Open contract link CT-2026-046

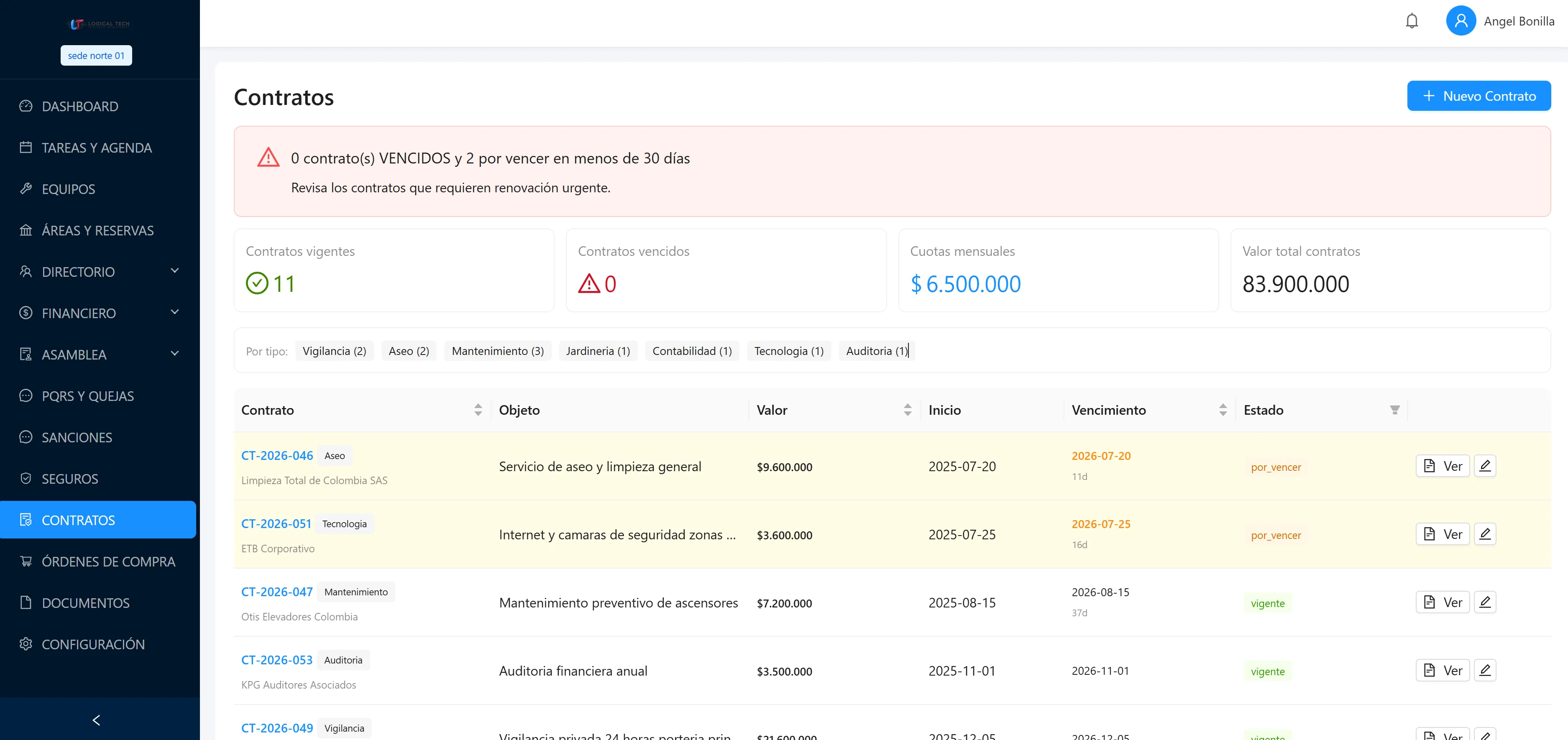tap(277, 456)
